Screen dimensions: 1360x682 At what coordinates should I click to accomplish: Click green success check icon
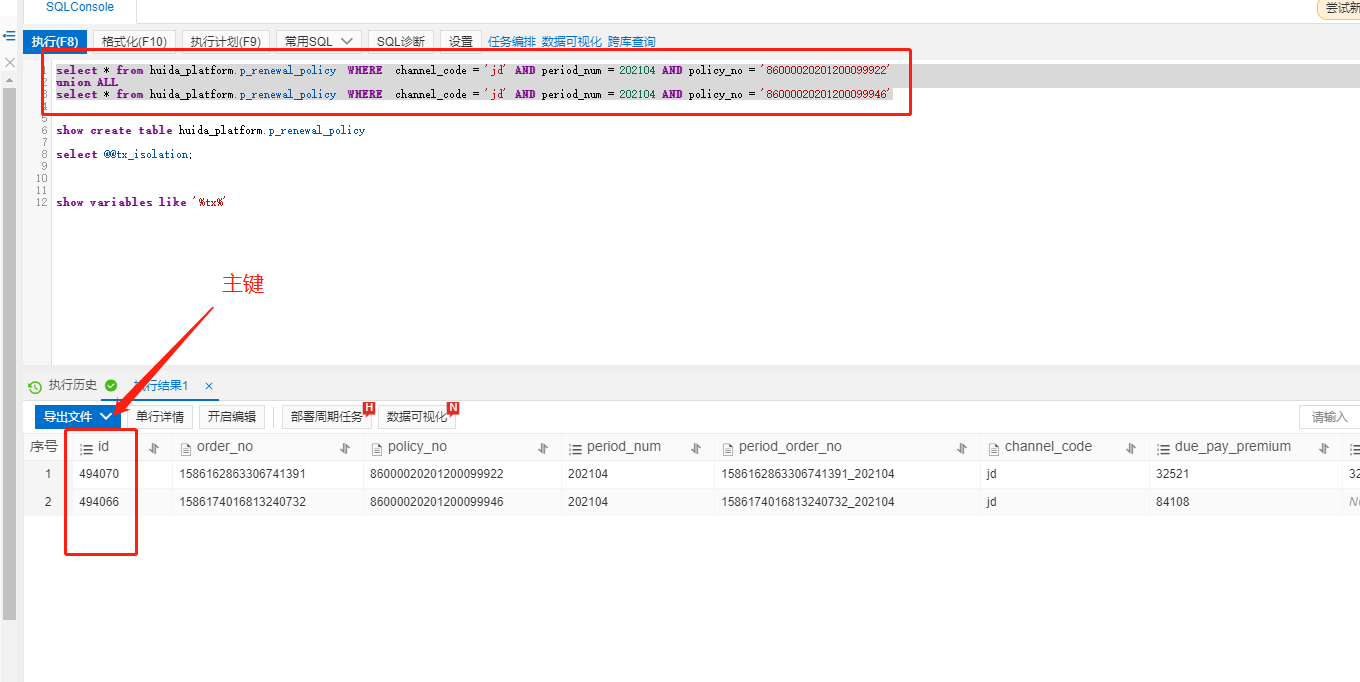111,385
